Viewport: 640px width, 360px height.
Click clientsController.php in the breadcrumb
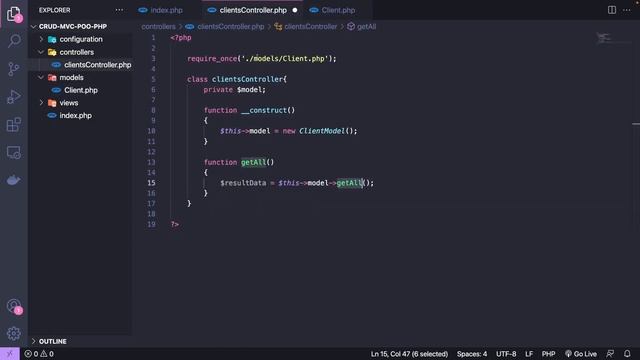(230, 27)
